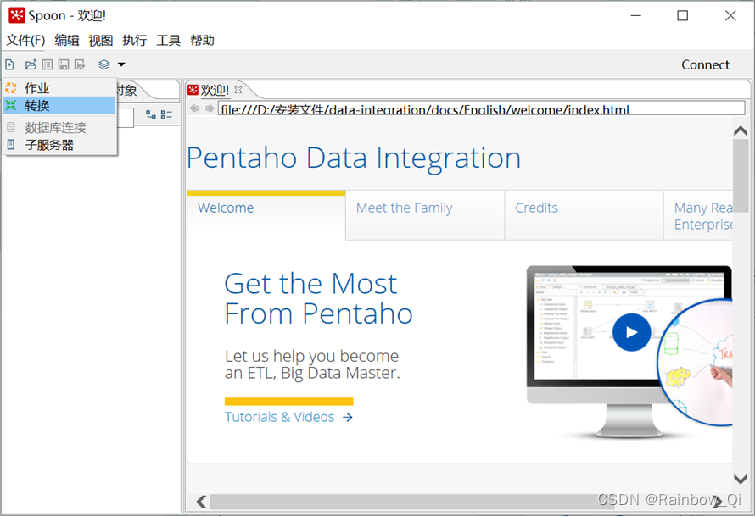Click the horizontal scrollbar left arrow
The image size is (756, 517).
[202, 502]
